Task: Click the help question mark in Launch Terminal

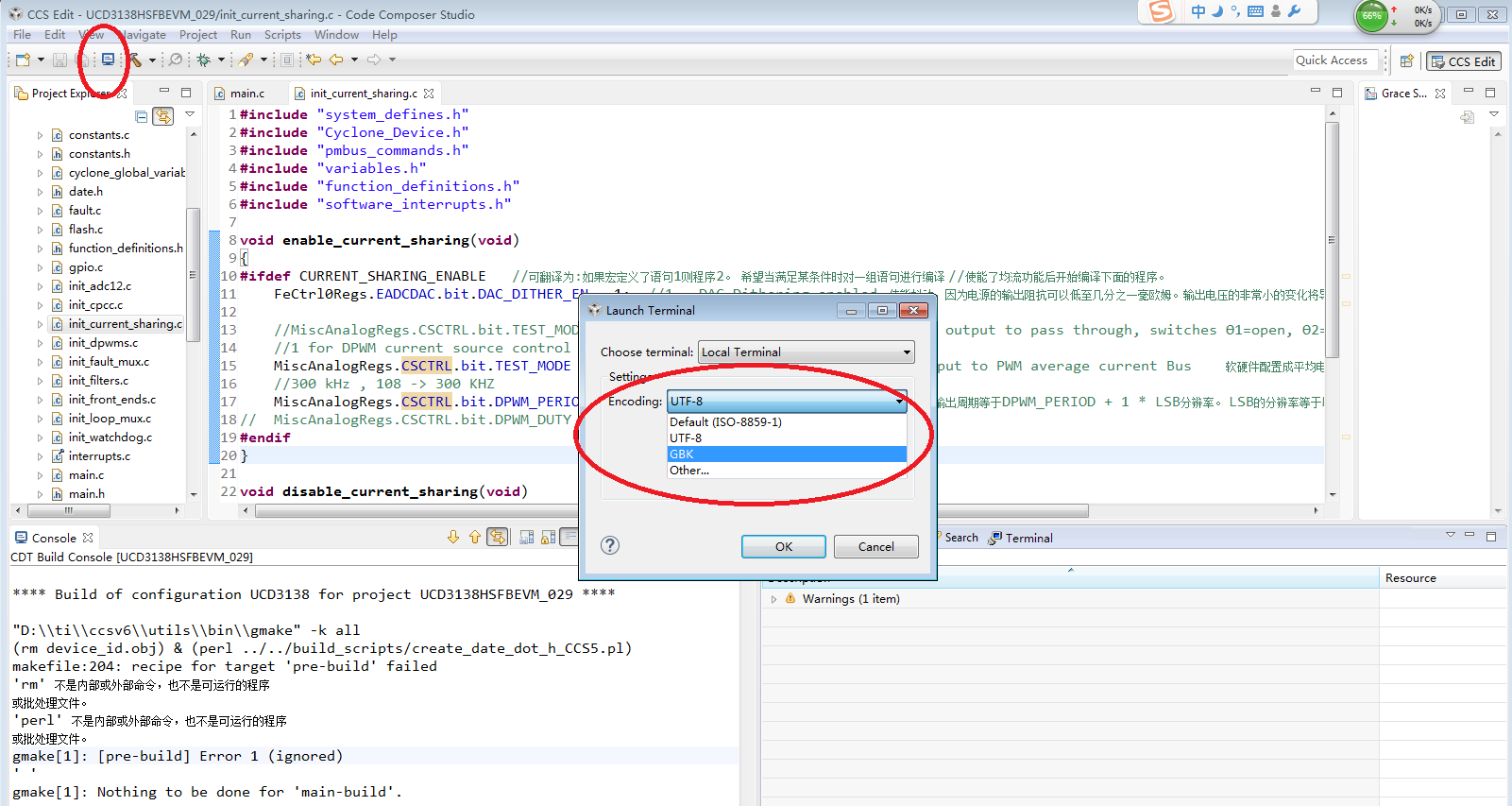Action: pos(610,545)
